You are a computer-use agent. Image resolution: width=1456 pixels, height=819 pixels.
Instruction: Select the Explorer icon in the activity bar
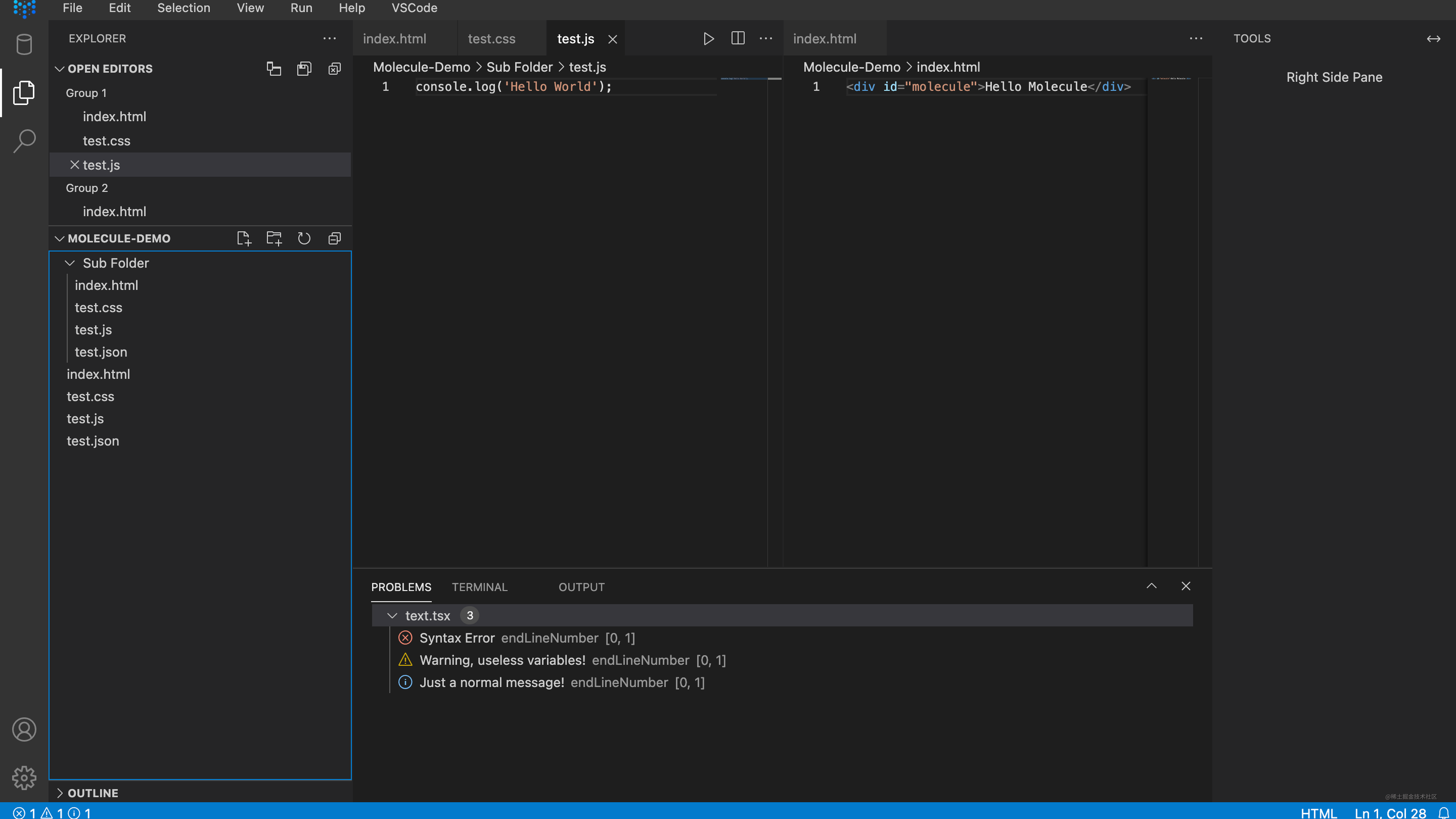[24, 92]
